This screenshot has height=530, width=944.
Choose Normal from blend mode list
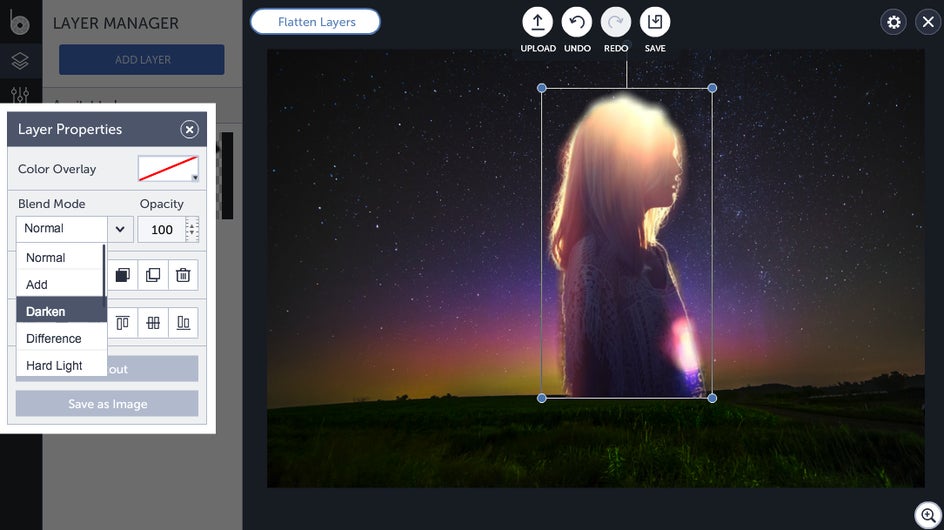pyautogui.click(x=60, y=258)
